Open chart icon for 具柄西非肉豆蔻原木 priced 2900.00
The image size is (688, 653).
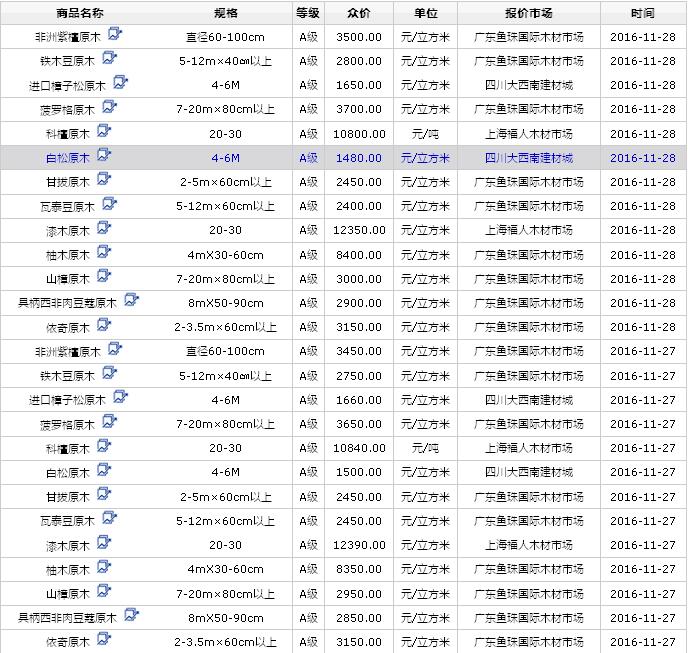(130, 301)
